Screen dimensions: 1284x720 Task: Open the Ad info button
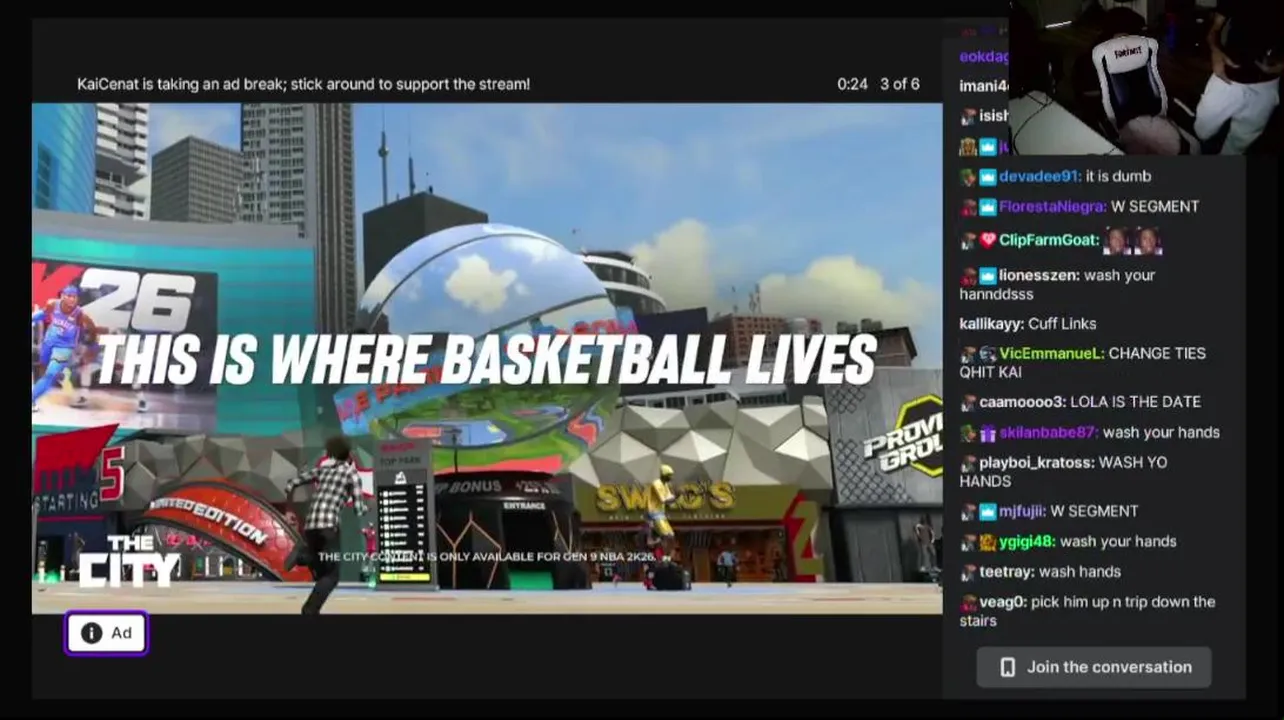click(107, 633)
